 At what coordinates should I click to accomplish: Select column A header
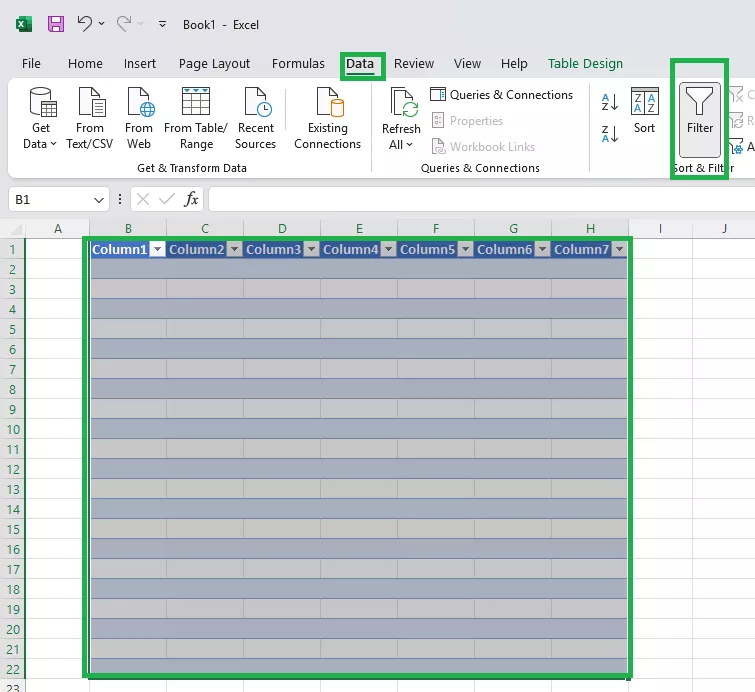tap(58, 229)
